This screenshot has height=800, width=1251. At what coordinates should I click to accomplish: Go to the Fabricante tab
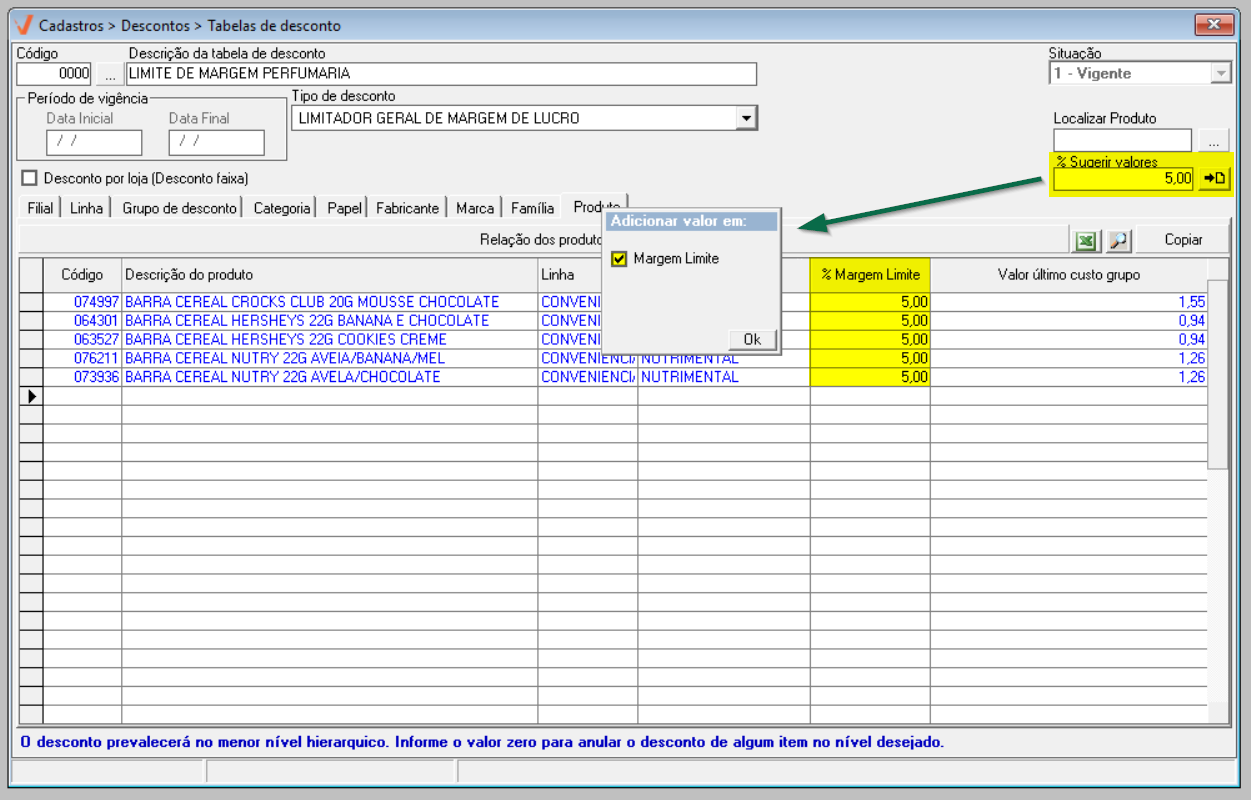coord(407,208)
